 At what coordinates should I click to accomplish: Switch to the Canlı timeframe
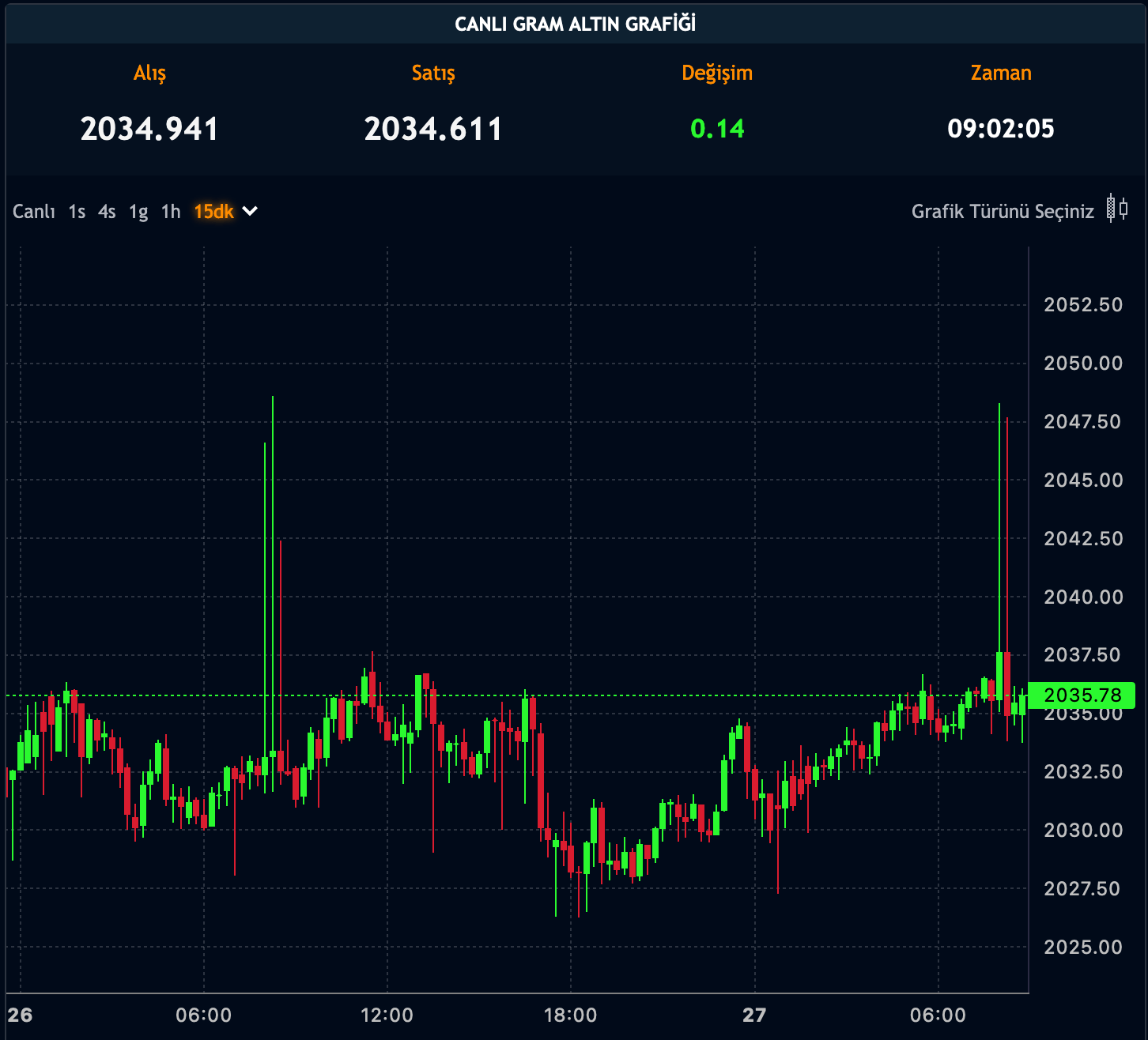[34, 212]
